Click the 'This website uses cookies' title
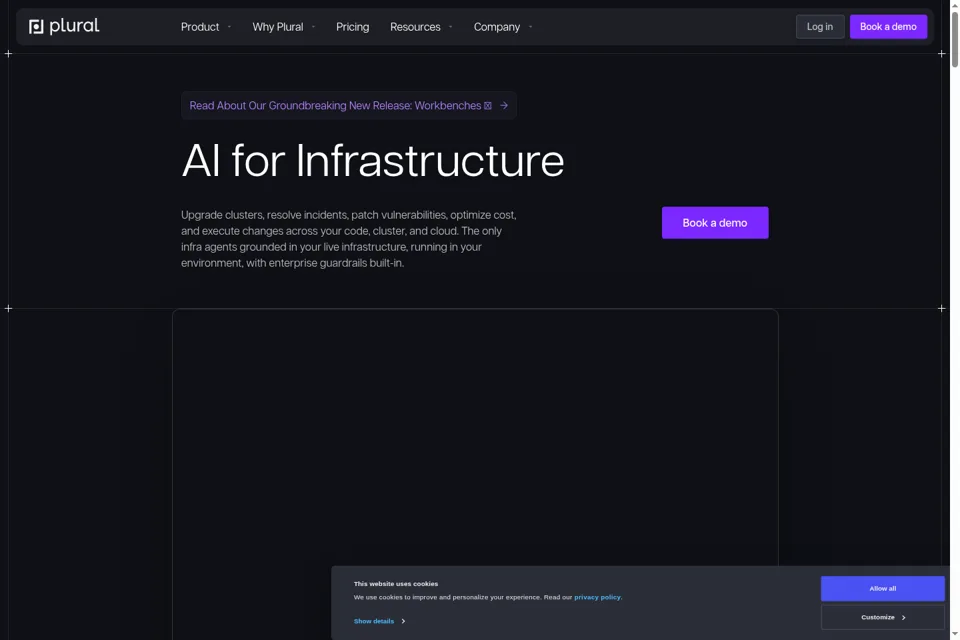This screenshot has width=960, height=640. (x=396, y=584)
